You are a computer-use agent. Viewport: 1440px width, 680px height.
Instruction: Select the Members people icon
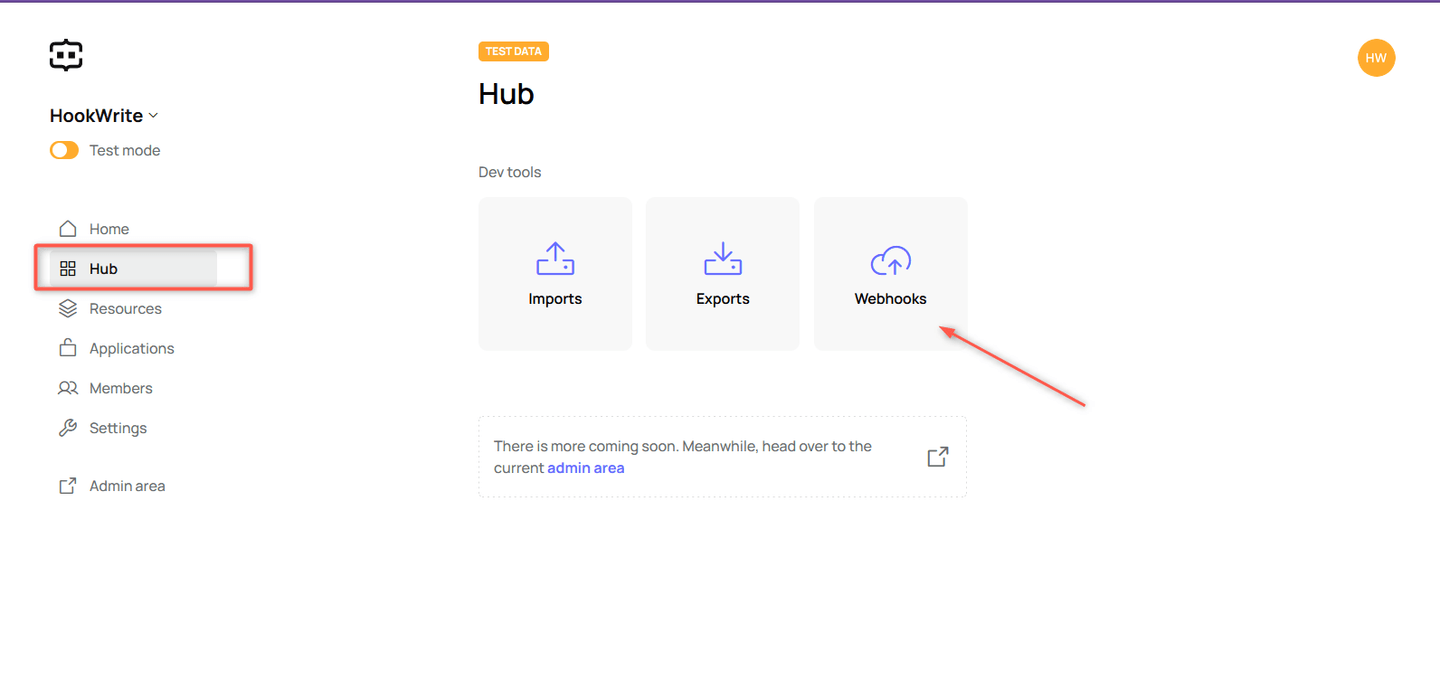coord(67,388)
